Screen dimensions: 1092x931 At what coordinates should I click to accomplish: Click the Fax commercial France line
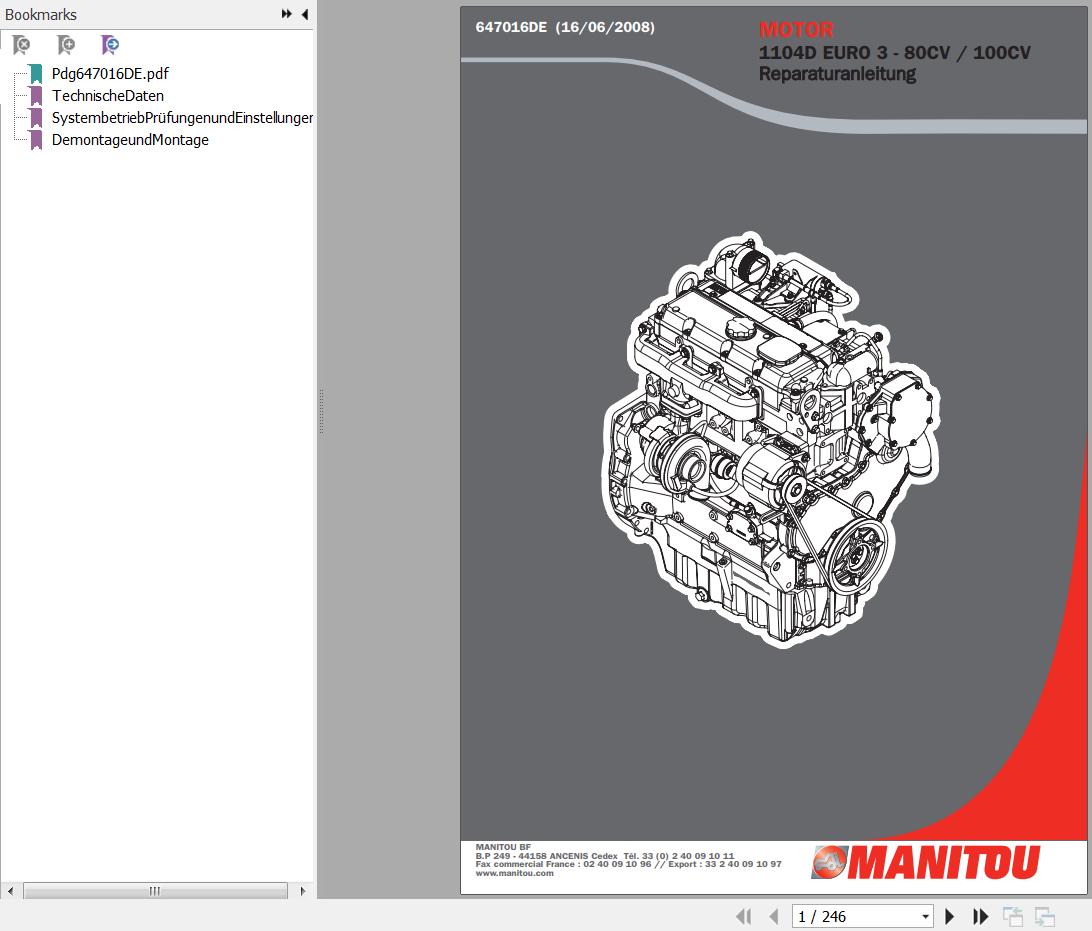(629, 864)
